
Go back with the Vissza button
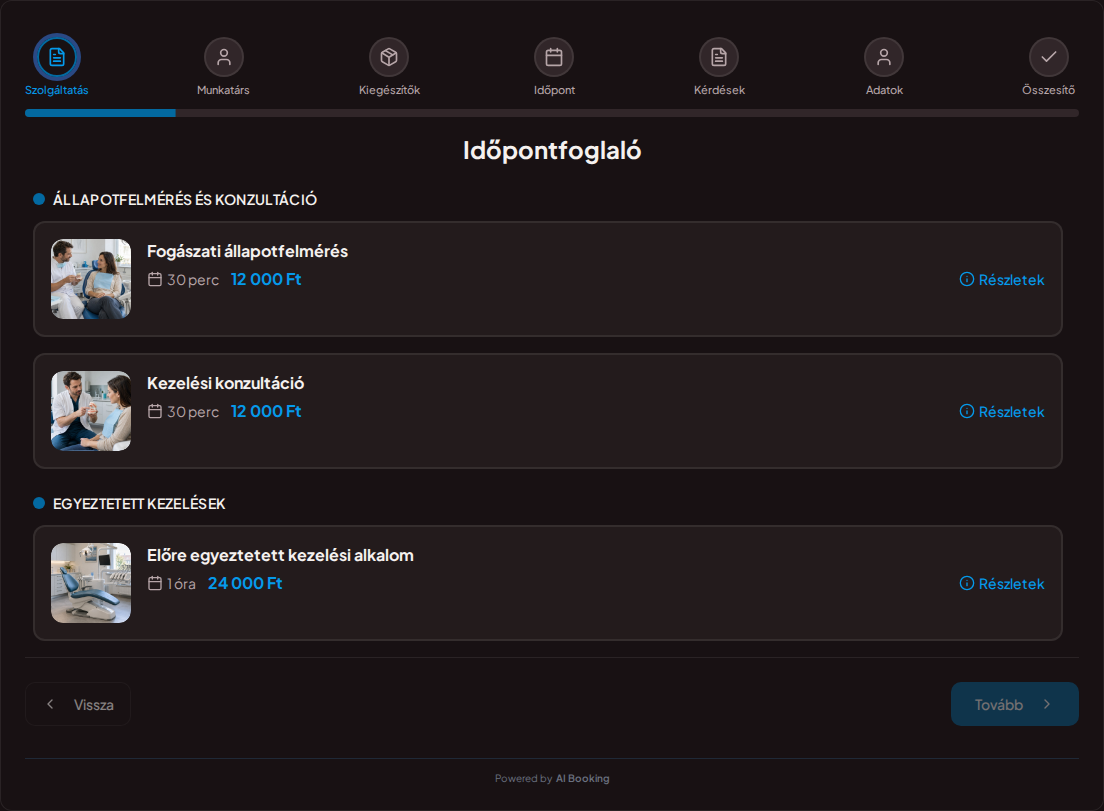point(78,704)
